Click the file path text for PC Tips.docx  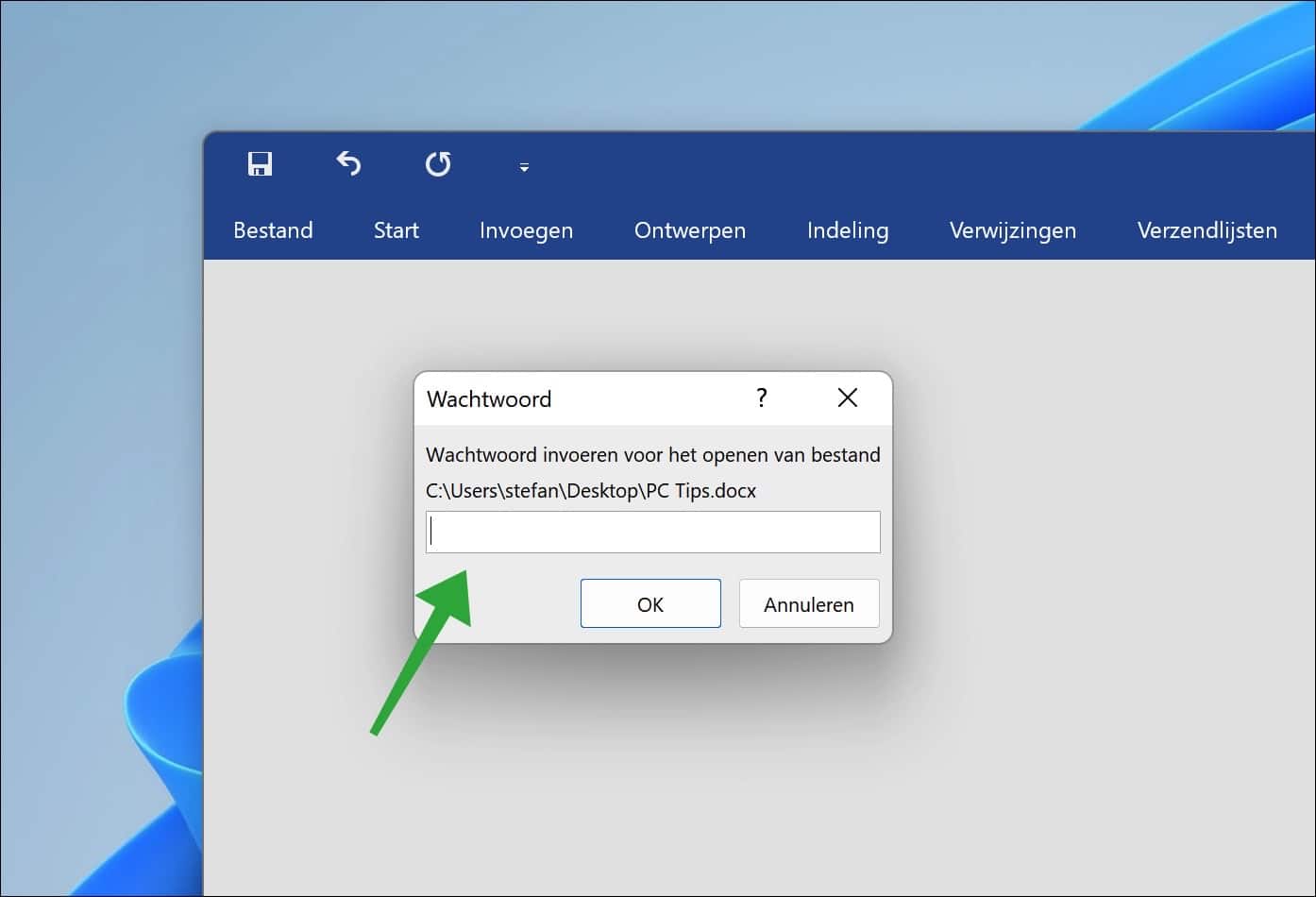589,490
